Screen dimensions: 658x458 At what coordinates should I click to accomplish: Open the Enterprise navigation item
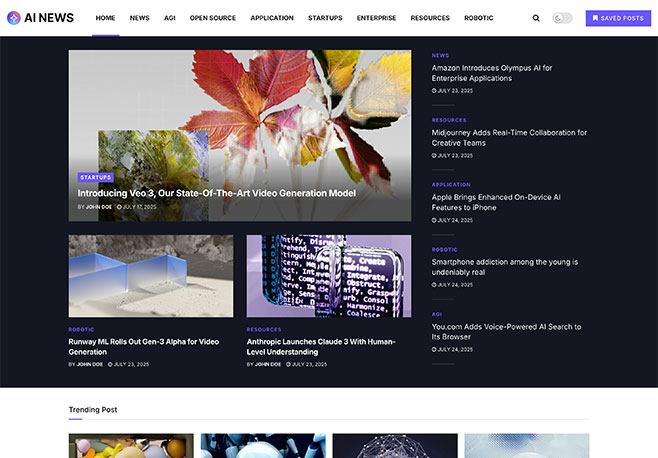[376, 18]
